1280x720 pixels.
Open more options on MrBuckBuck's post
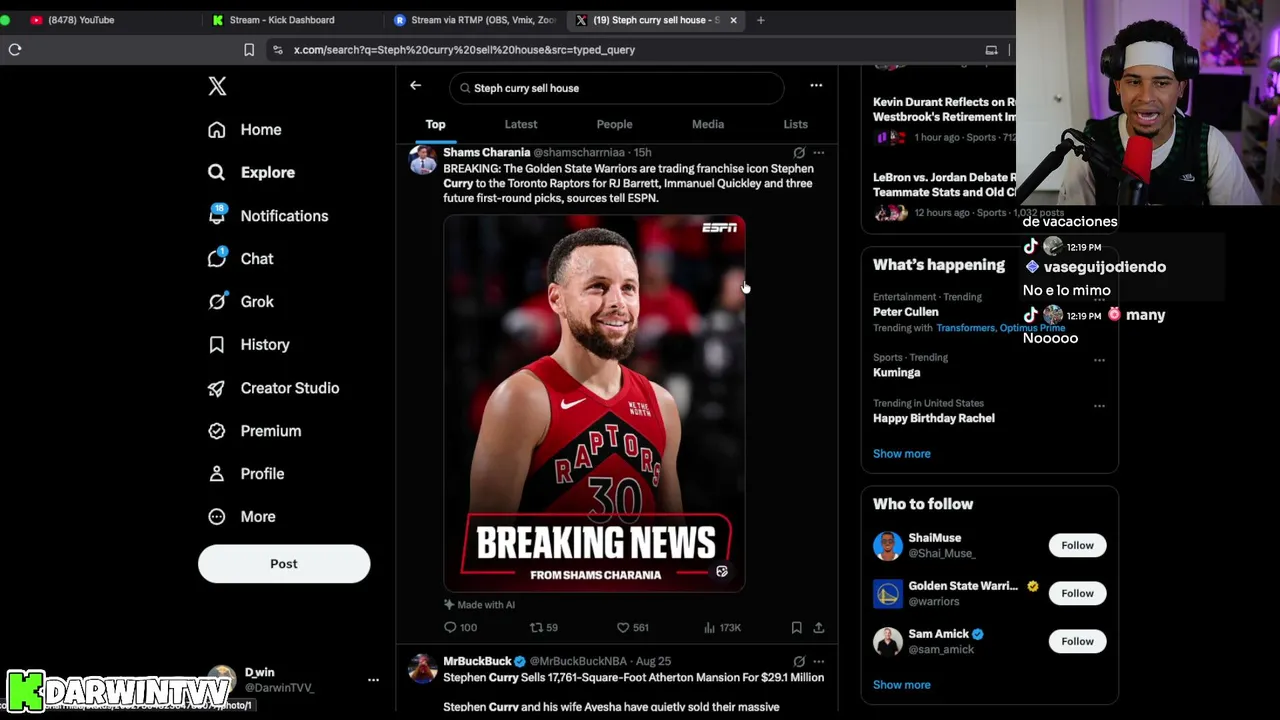(818, 662)
